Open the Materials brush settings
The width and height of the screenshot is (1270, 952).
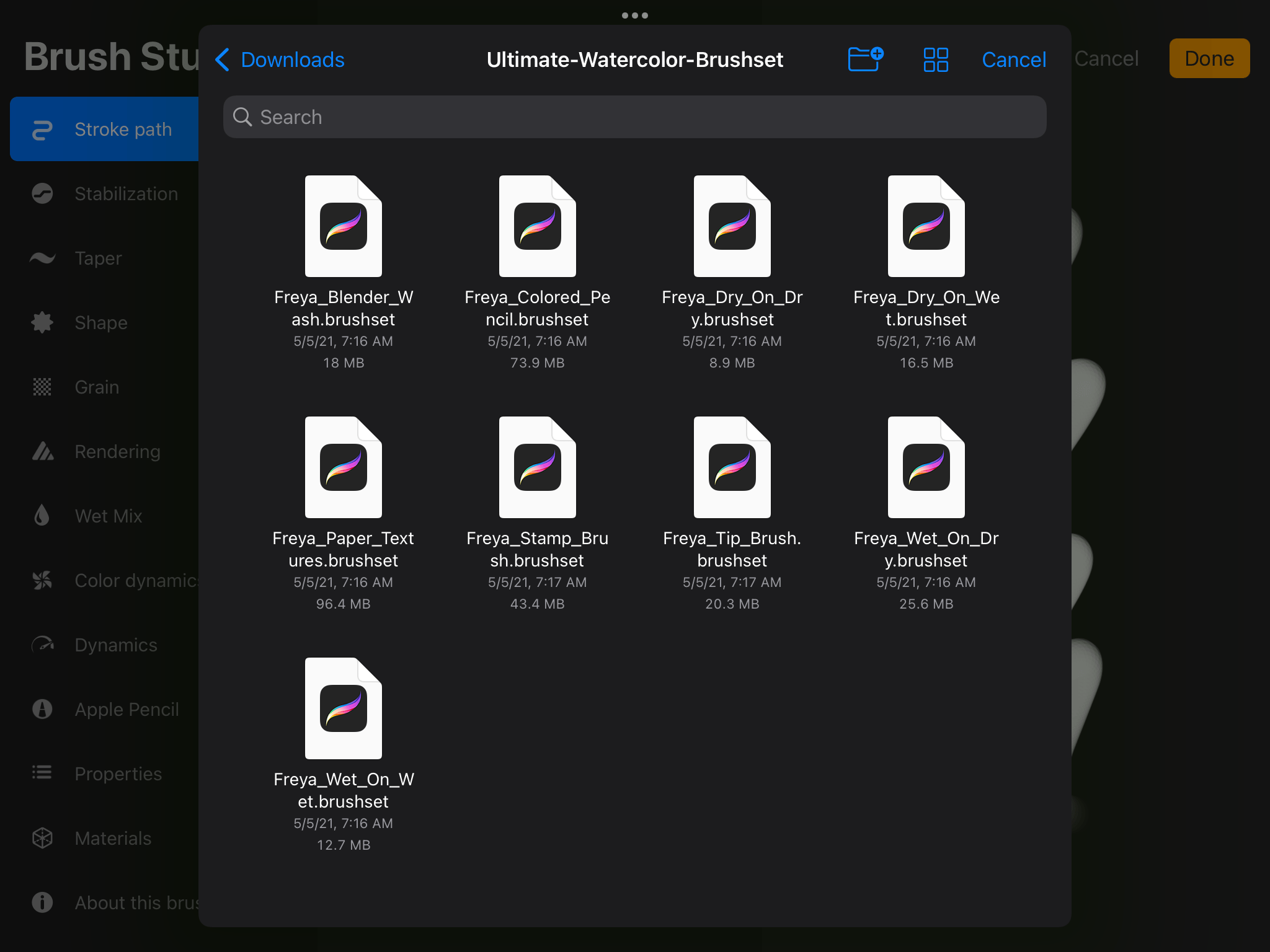coord(113,838)
